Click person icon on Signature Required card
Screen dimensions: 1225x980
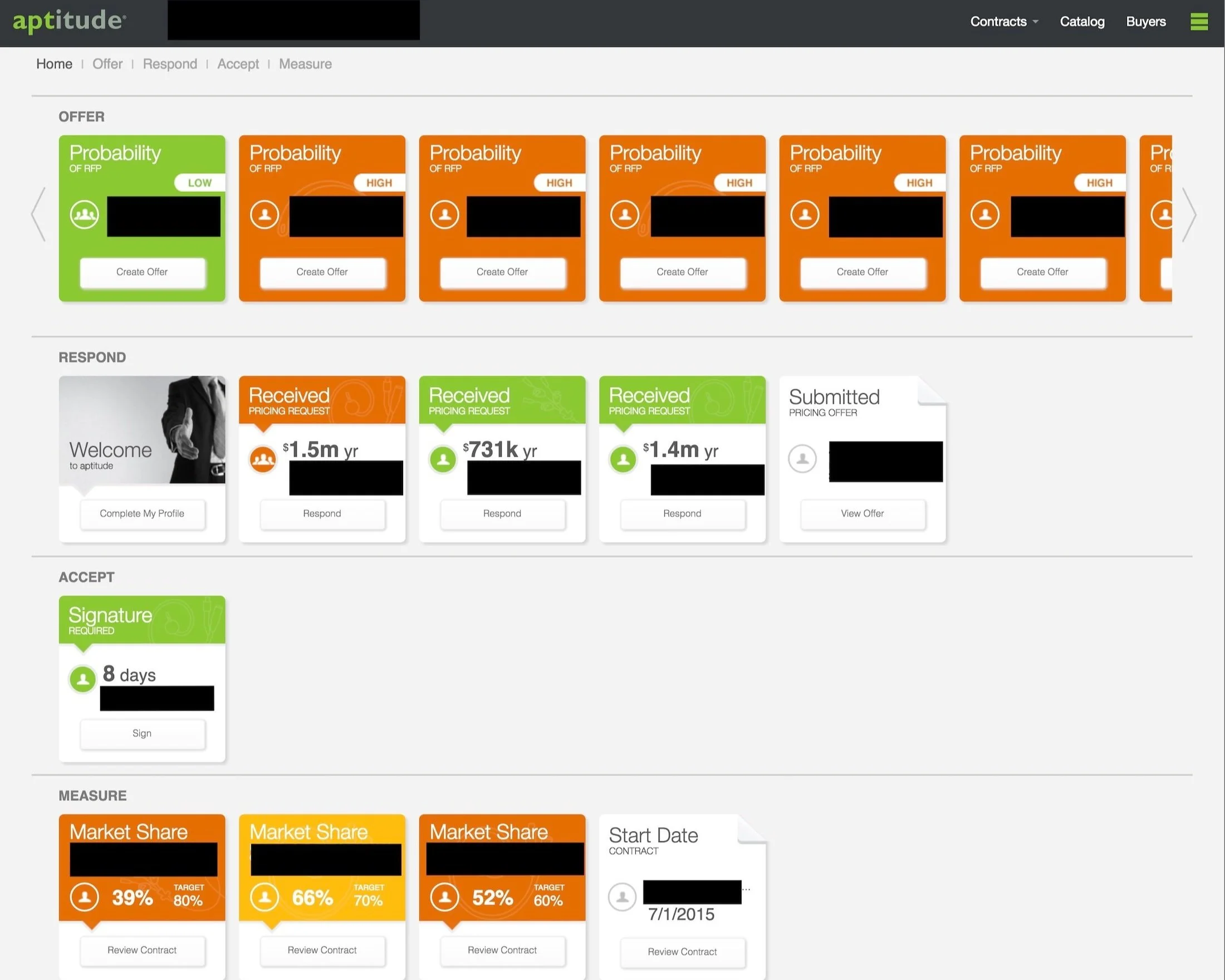pos(82,679)
